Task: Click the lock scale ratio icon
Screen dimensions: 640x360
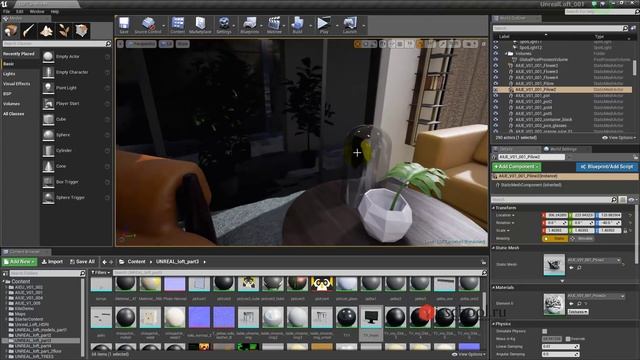Action: click(625, 231)
